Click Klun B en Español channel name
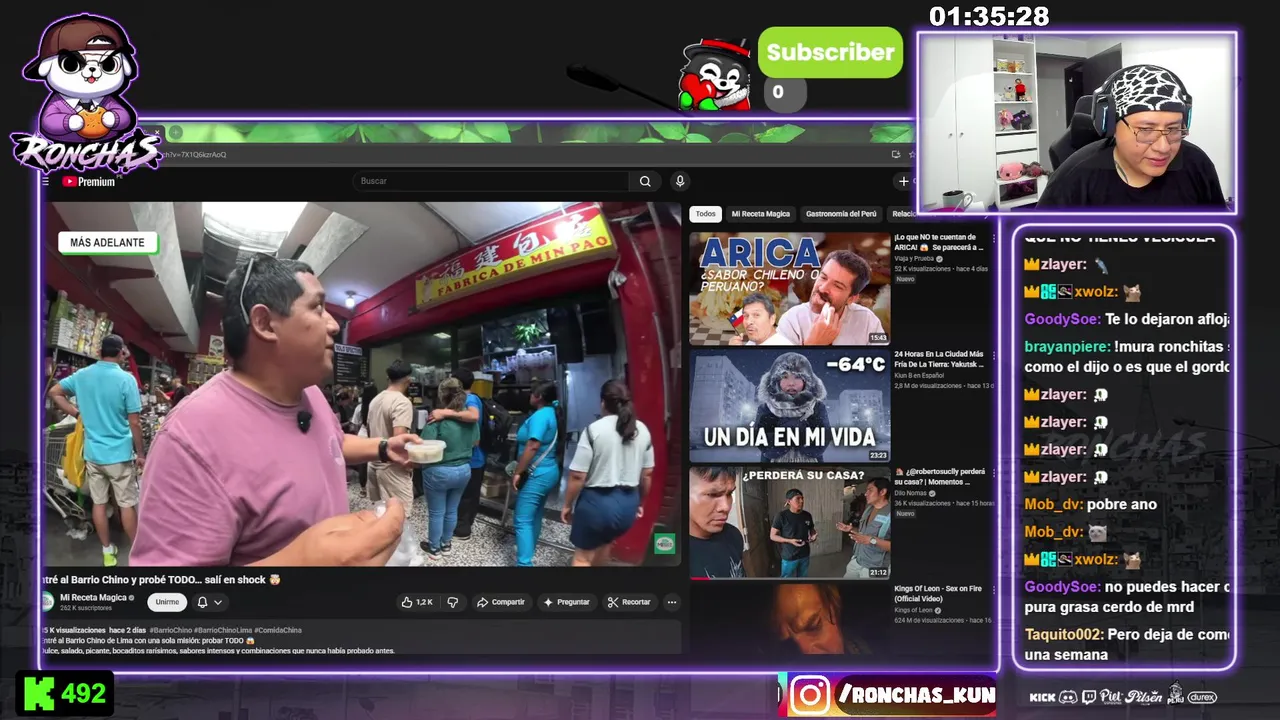This screenshot has height=720, width=1280. [x=919, y=376]
